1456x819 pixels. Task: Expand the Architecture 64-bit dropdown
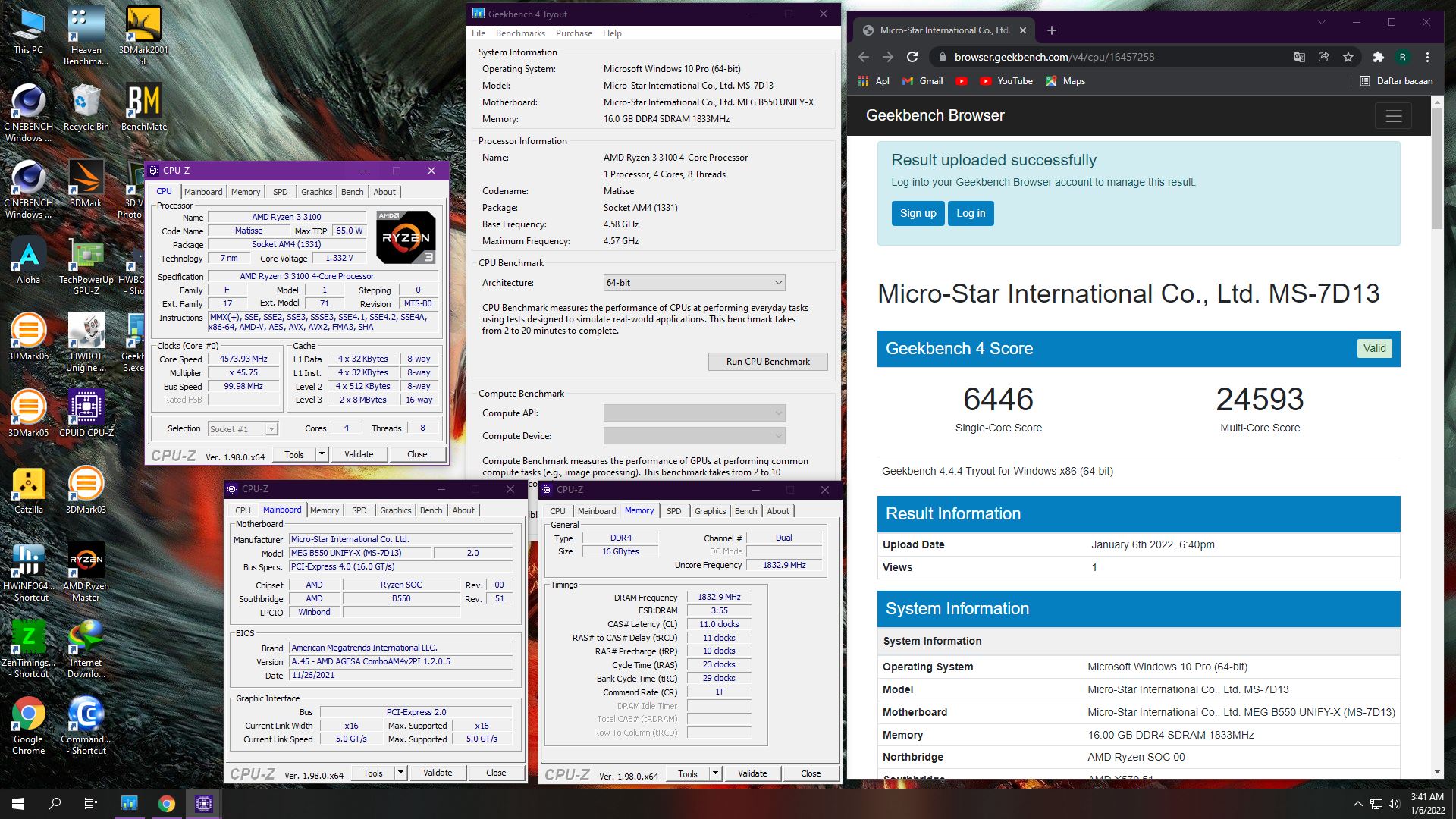694,283
